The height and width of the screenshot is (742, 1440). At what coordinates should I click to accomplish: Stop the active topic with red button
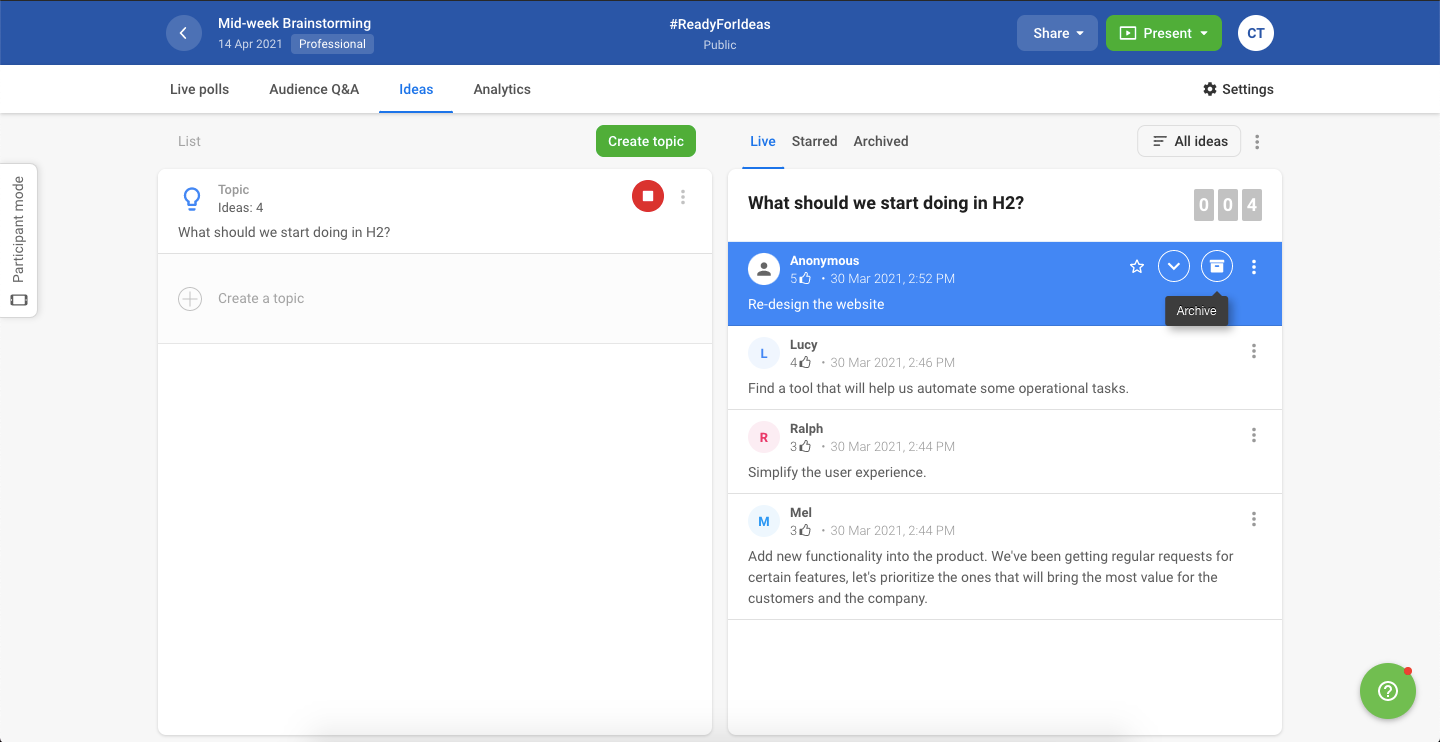click(x=648, y=196)
